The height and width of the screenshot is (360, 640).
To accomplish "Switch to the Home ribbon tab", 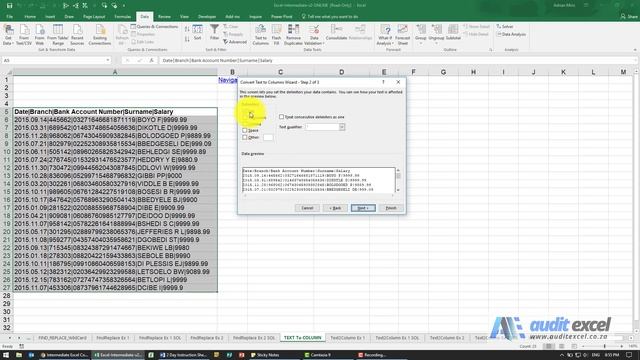I will (x=30, y=17).
